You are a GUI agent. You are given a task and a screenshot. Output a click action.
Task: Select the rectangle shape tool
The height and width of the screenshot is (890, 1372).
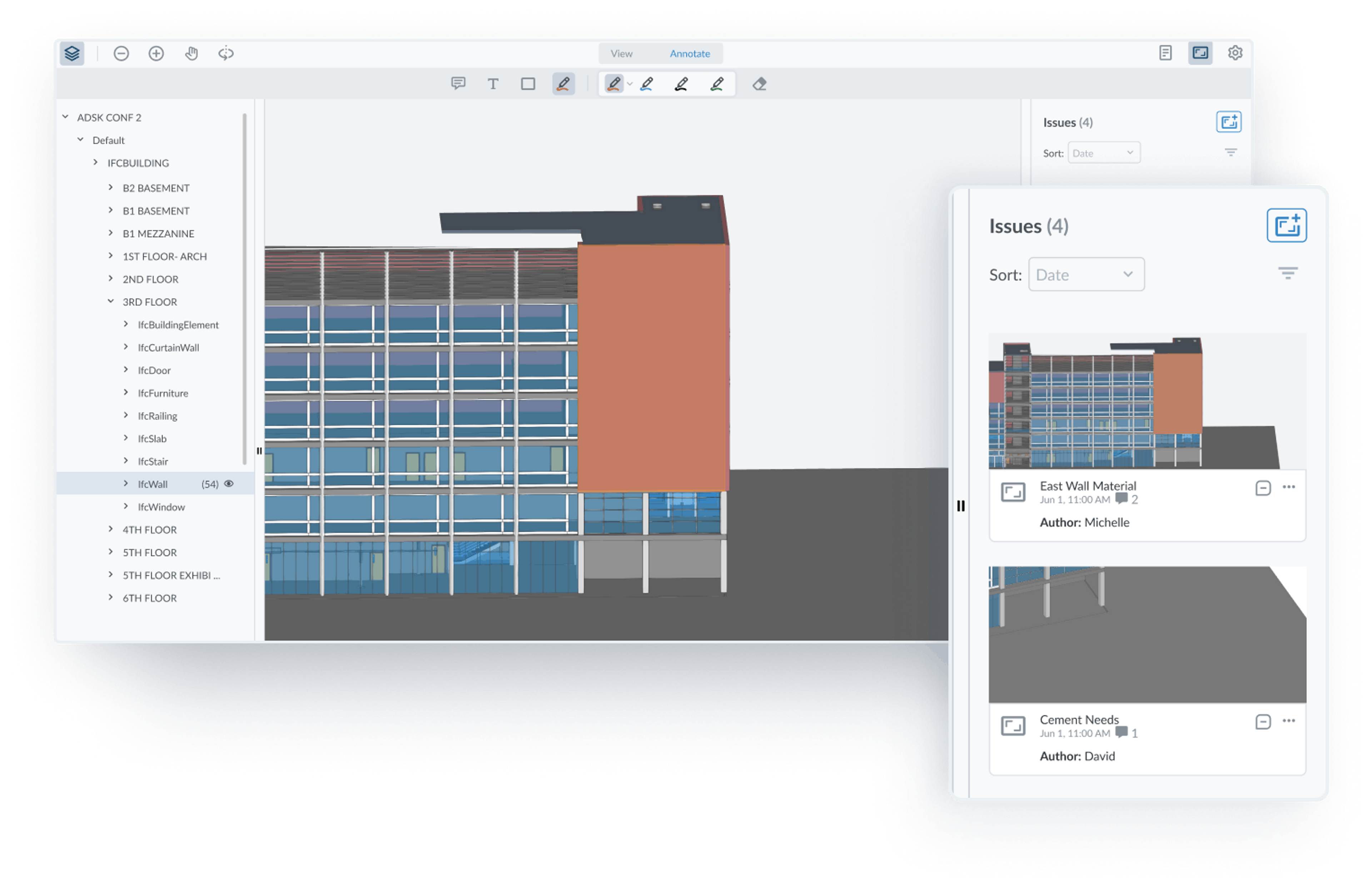click(x=528, y=84)
